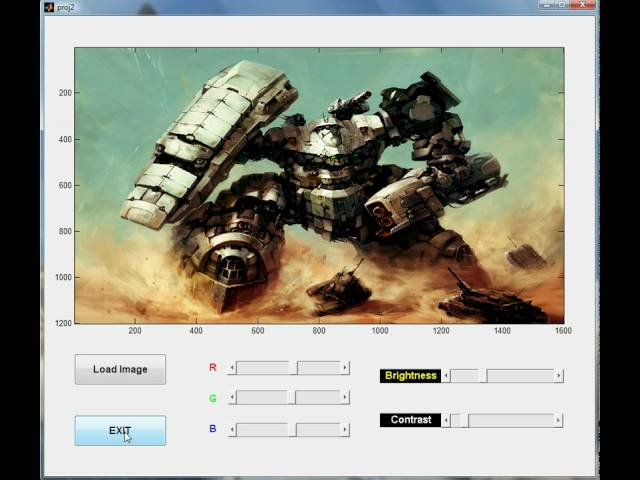The image size is (640, 480).
Task: Click left arrow of B slider
Action: click(232, 429)
